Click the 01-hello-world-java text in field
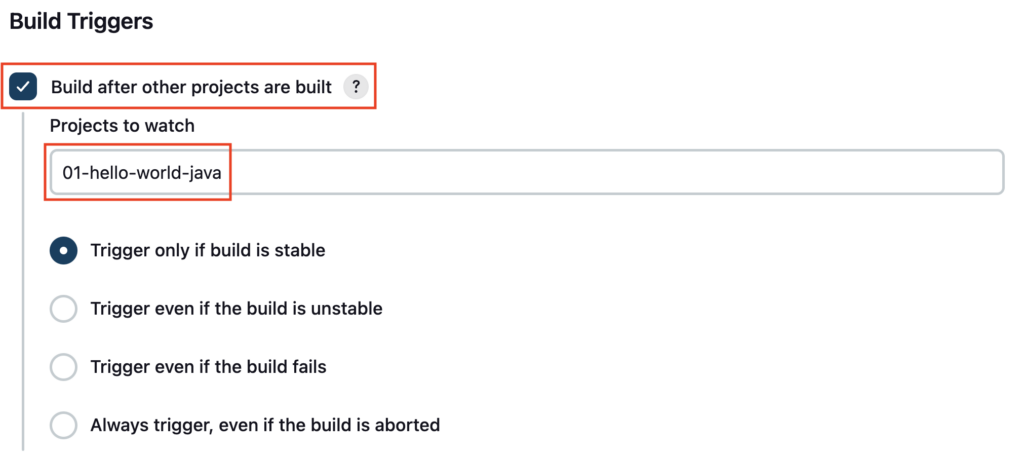The height and width of the screenshot is (457, 1024). coord(142,174)
